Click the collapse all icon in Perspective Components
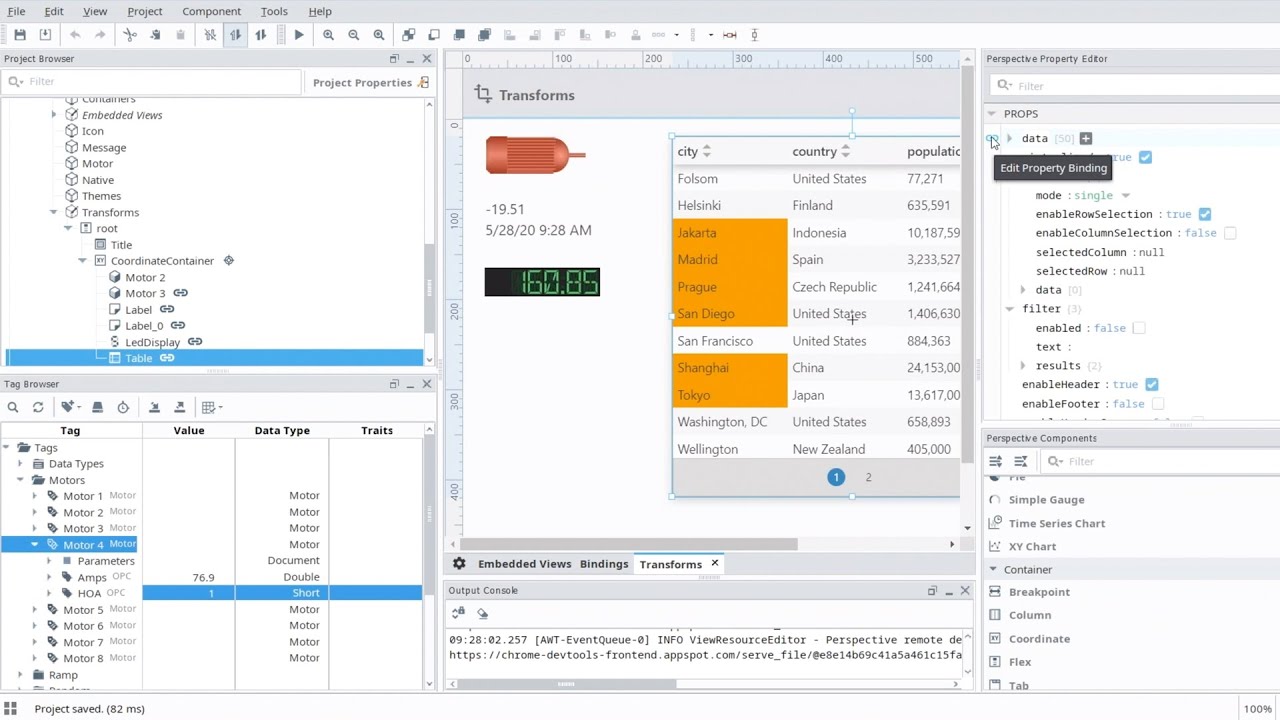This screenshot has height=720, width=1280. [1020, 461]
